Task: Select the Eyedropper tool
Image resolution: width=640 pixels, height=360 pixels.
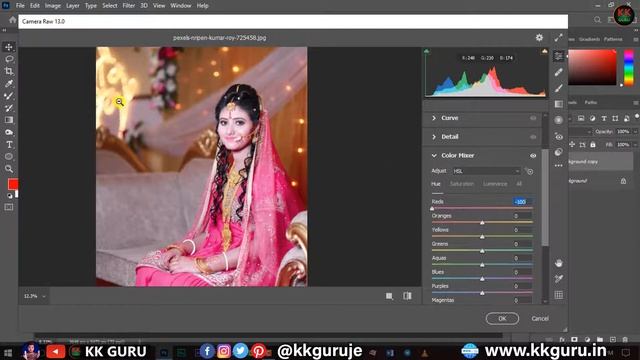Action: coord(9,84)
